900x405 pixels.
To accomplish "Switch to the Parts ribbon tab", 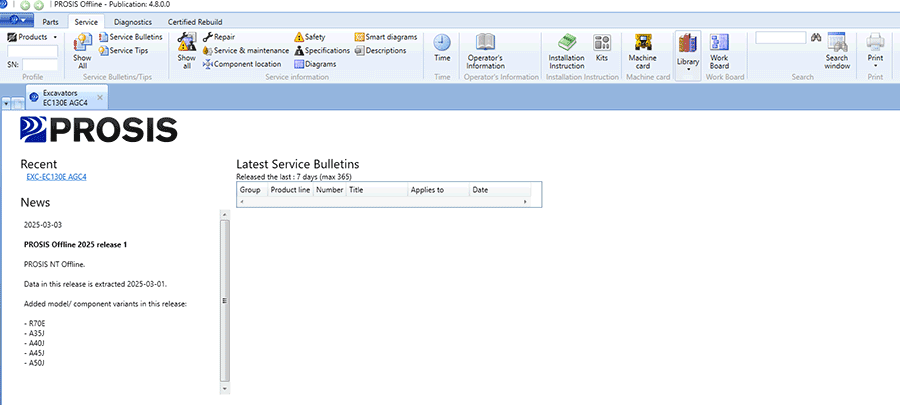I will 51,22.
